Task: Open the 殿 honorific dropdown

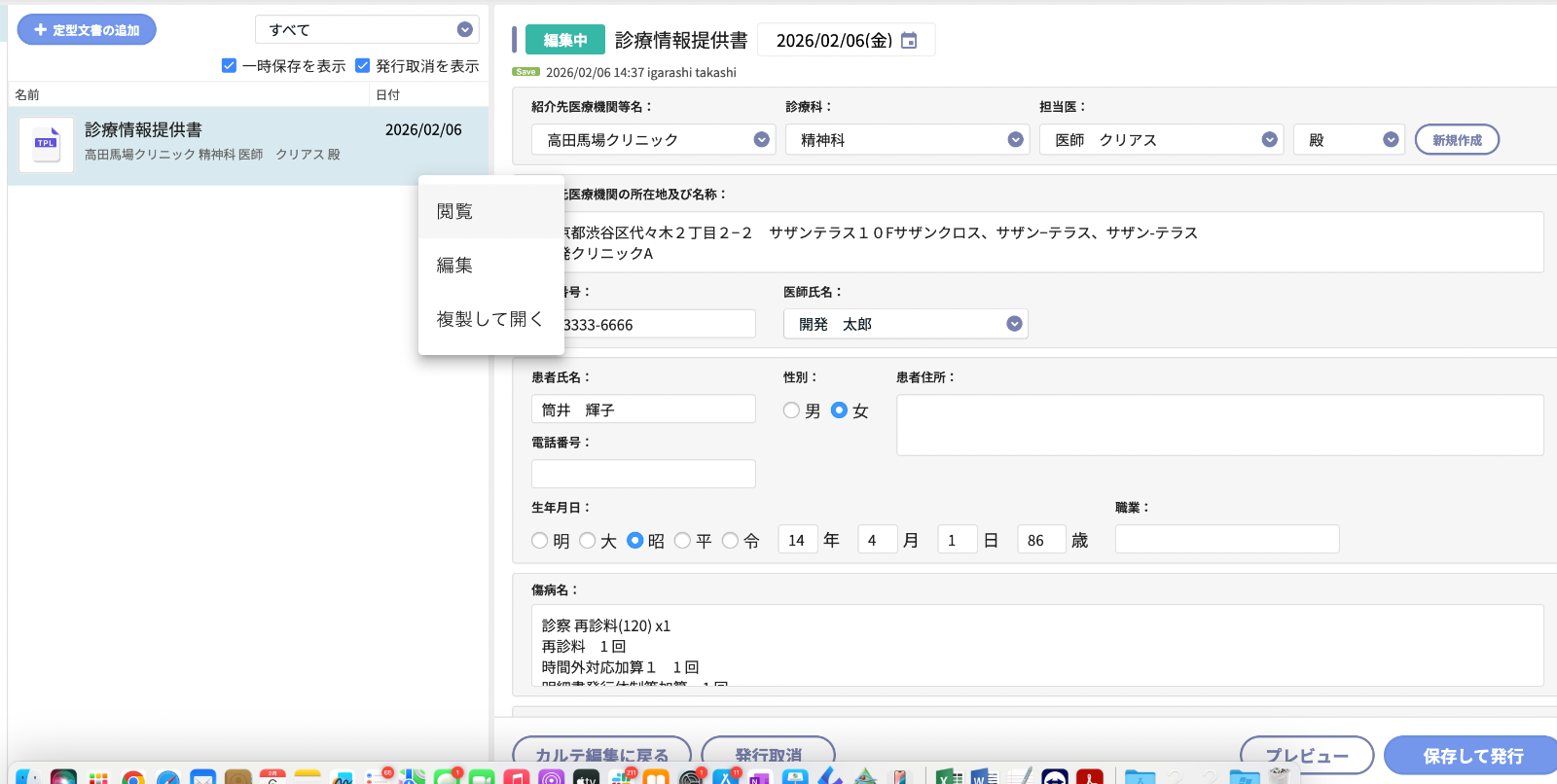Action: (1349, 140)
